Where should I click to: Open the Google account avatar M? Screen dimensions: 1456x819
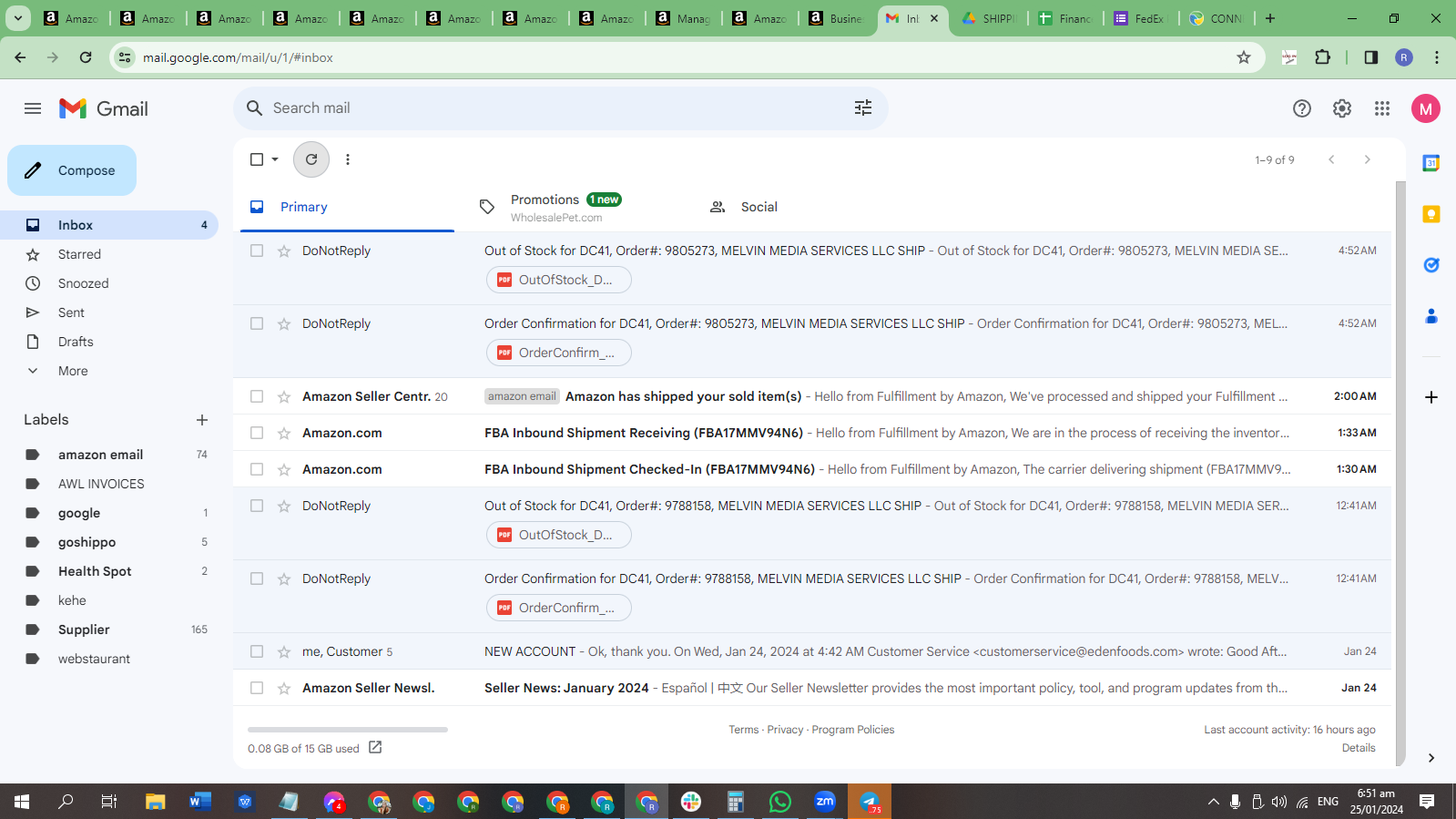click(1426, 108)
